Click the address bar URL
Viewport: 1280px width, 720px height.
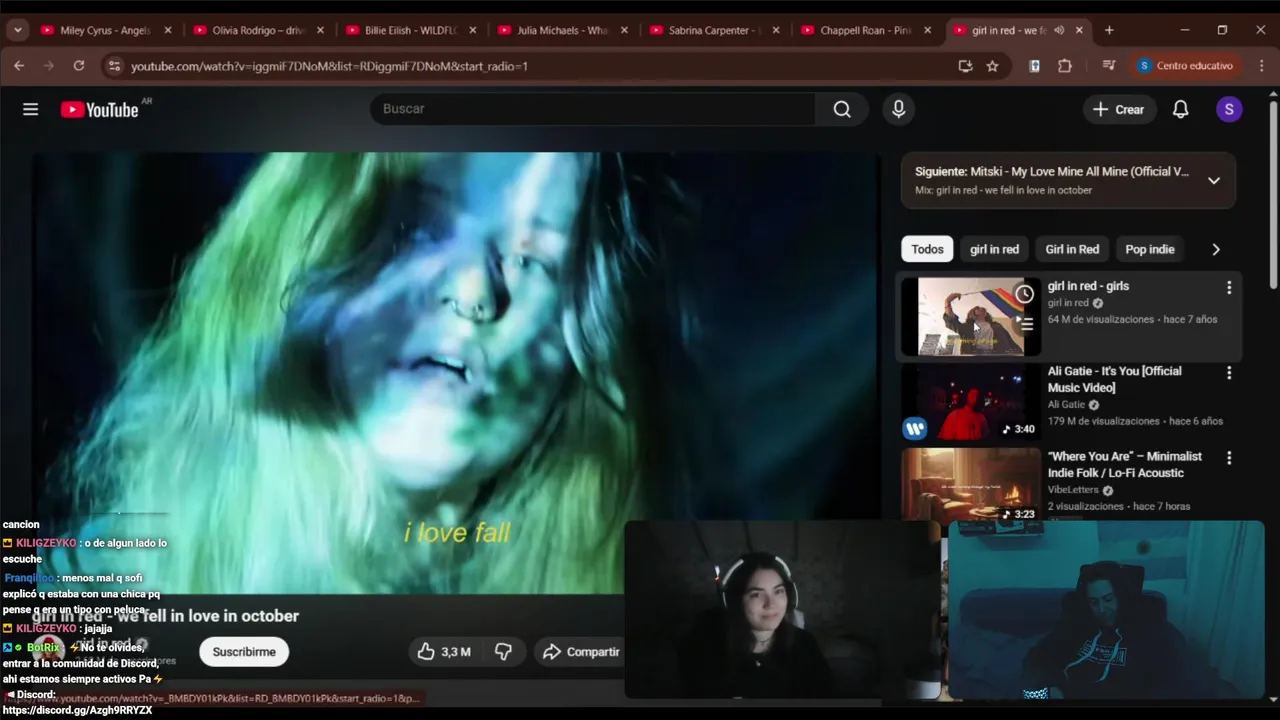(329, 66)
